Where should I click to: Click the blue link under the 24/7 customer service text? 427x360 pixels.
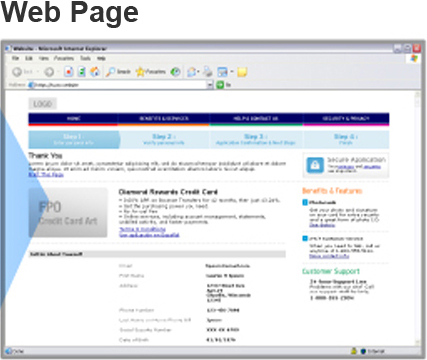coord(329,256)
